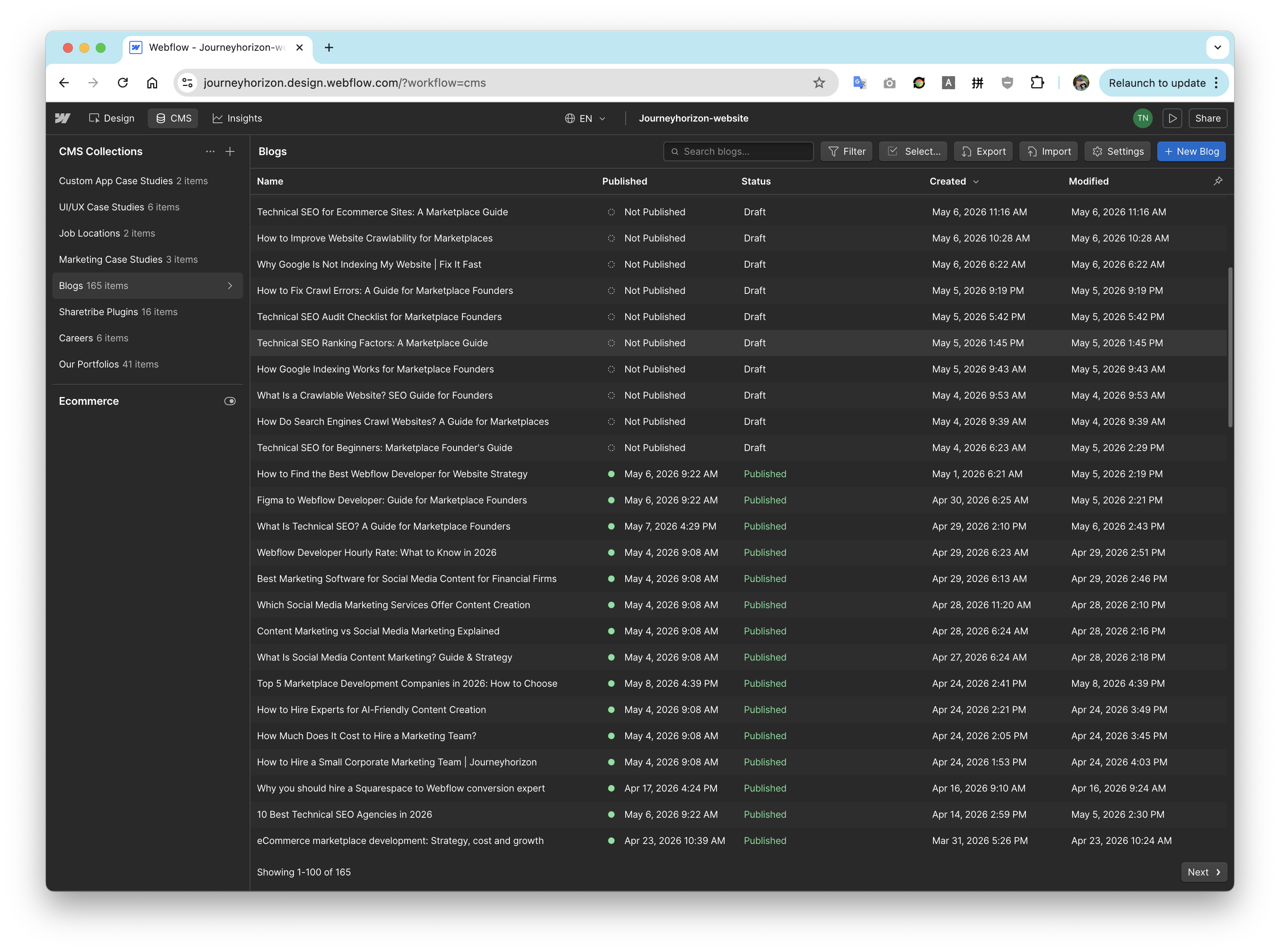Open 'How to Improve Website Crawlability' row
The image size is (1280, 952).
738,238
